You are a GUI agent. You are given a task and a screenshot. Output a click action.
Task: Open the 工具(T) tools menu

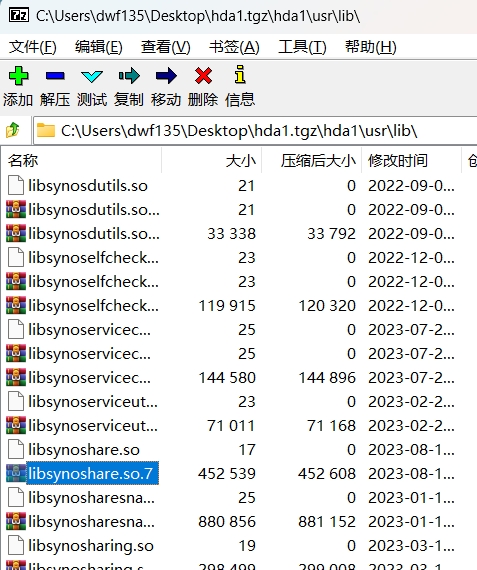(x=302, y=47)
